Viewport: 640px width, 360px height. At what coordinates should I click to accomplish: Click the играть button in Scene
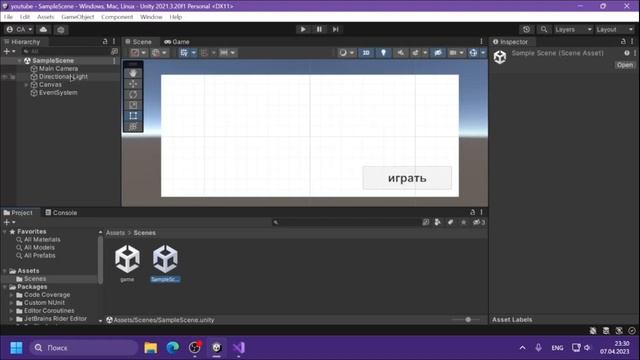(407, 178)
